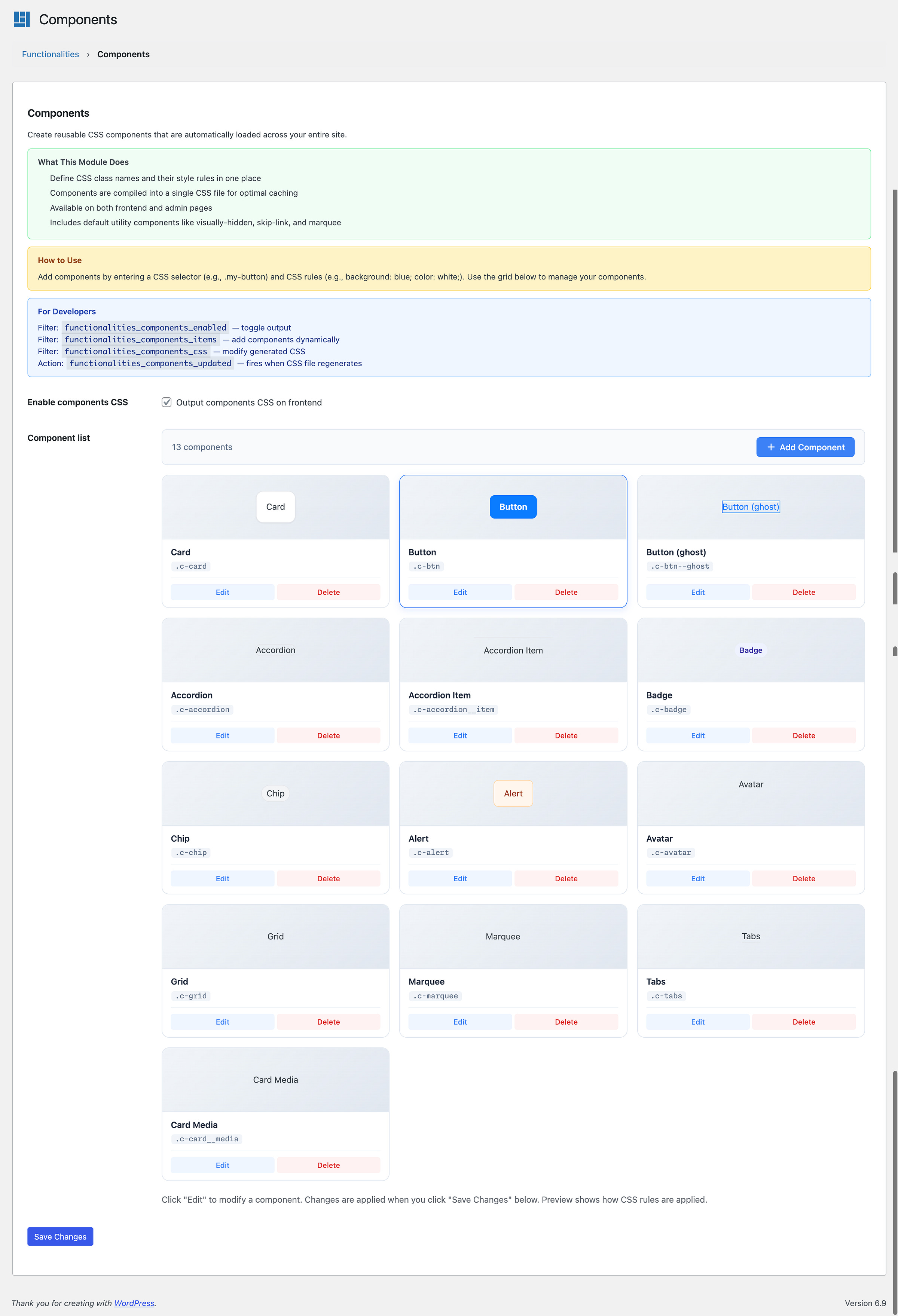This screenshot has width=898, height=1316.
Task: Open the WordPress footer link
Action: pos(134,1303)
